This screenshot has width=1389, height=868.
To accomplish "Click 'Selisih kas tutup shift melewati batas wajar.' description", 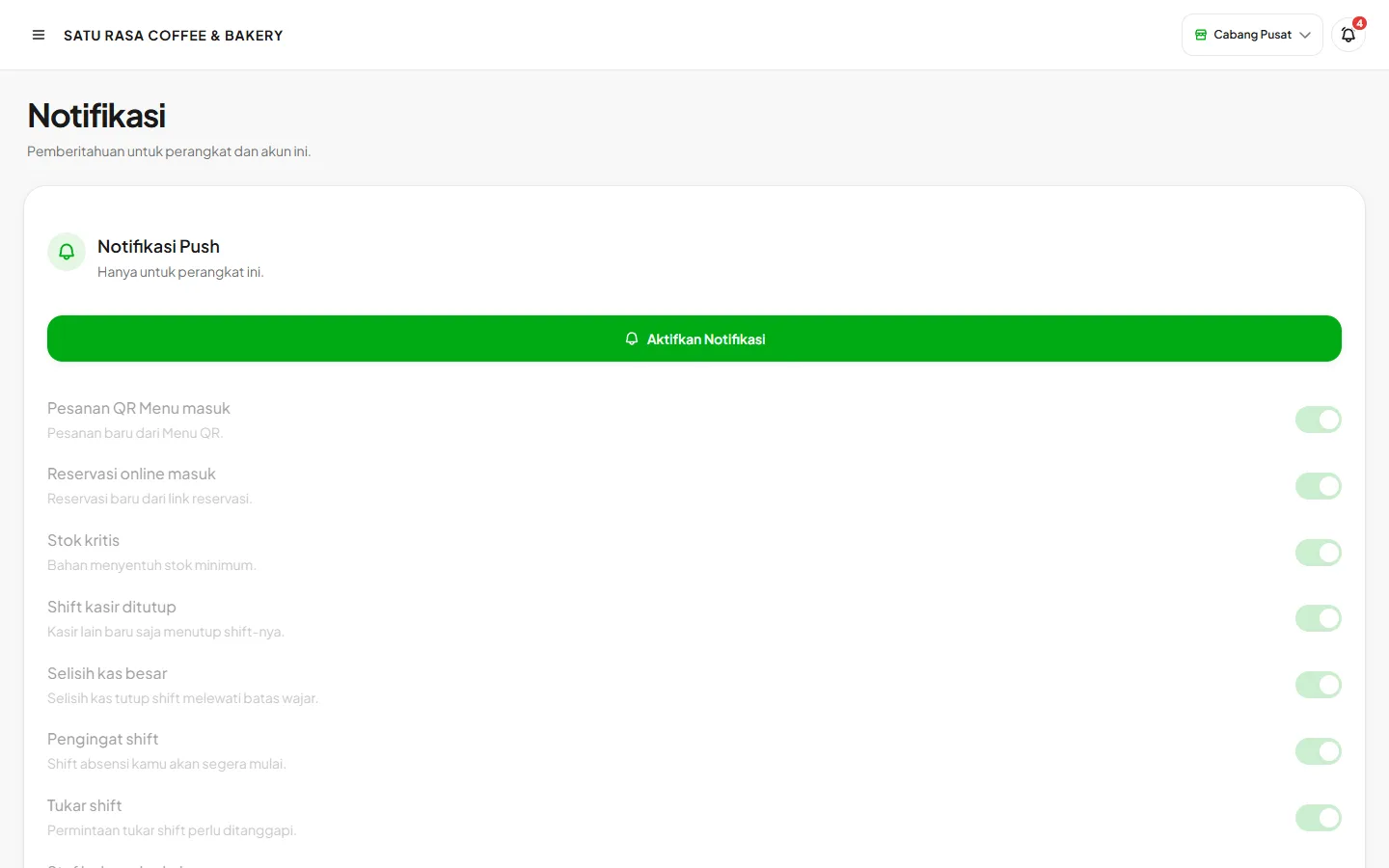I will (182, 698).
